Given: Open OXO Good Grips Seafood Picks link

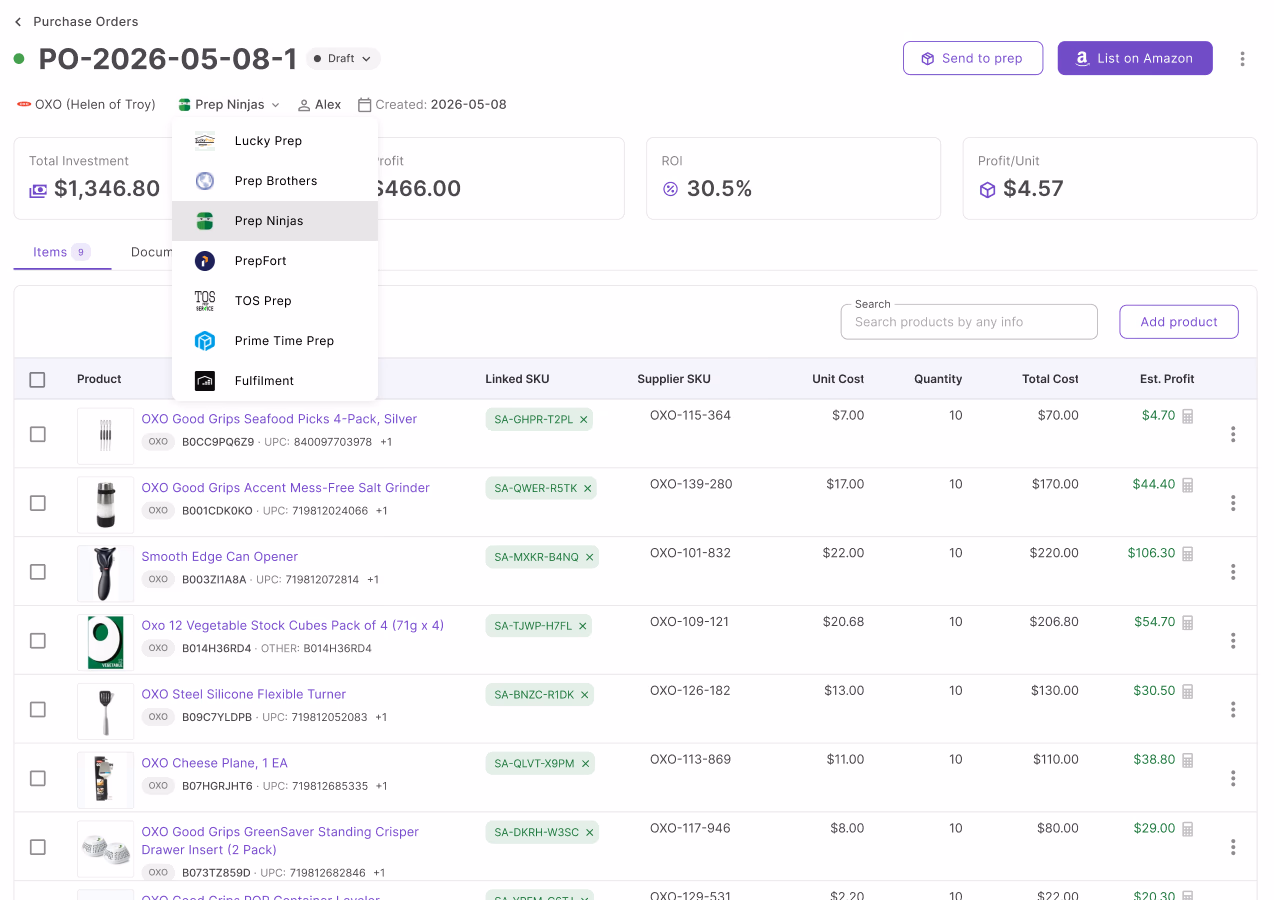Looking at the screenshot, I should point(279,419).
